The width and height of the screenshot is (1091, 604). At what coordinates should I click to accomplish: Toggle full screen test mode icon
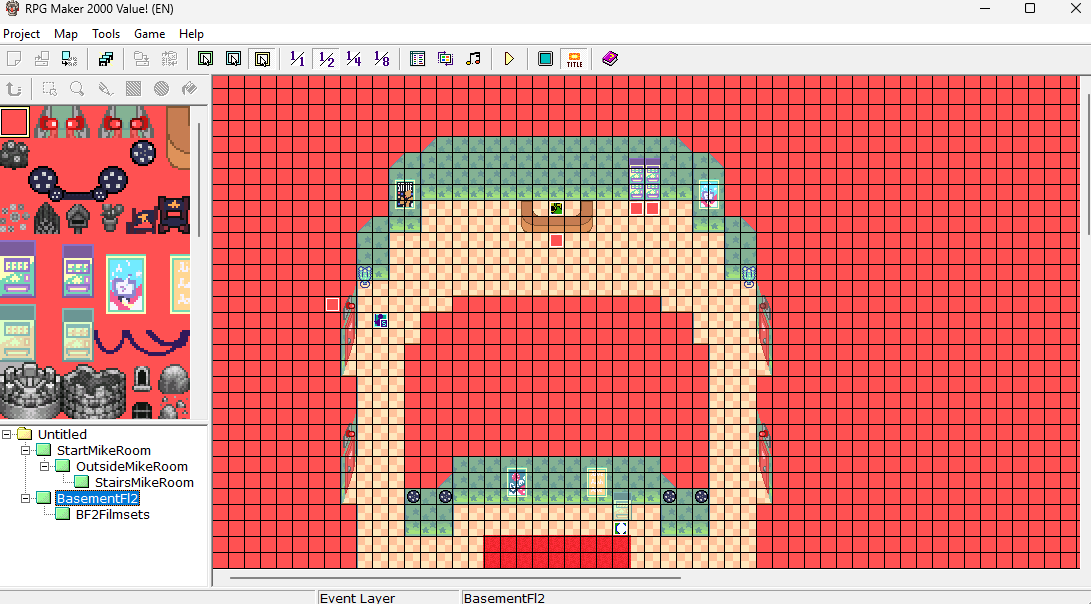(546, 59)
